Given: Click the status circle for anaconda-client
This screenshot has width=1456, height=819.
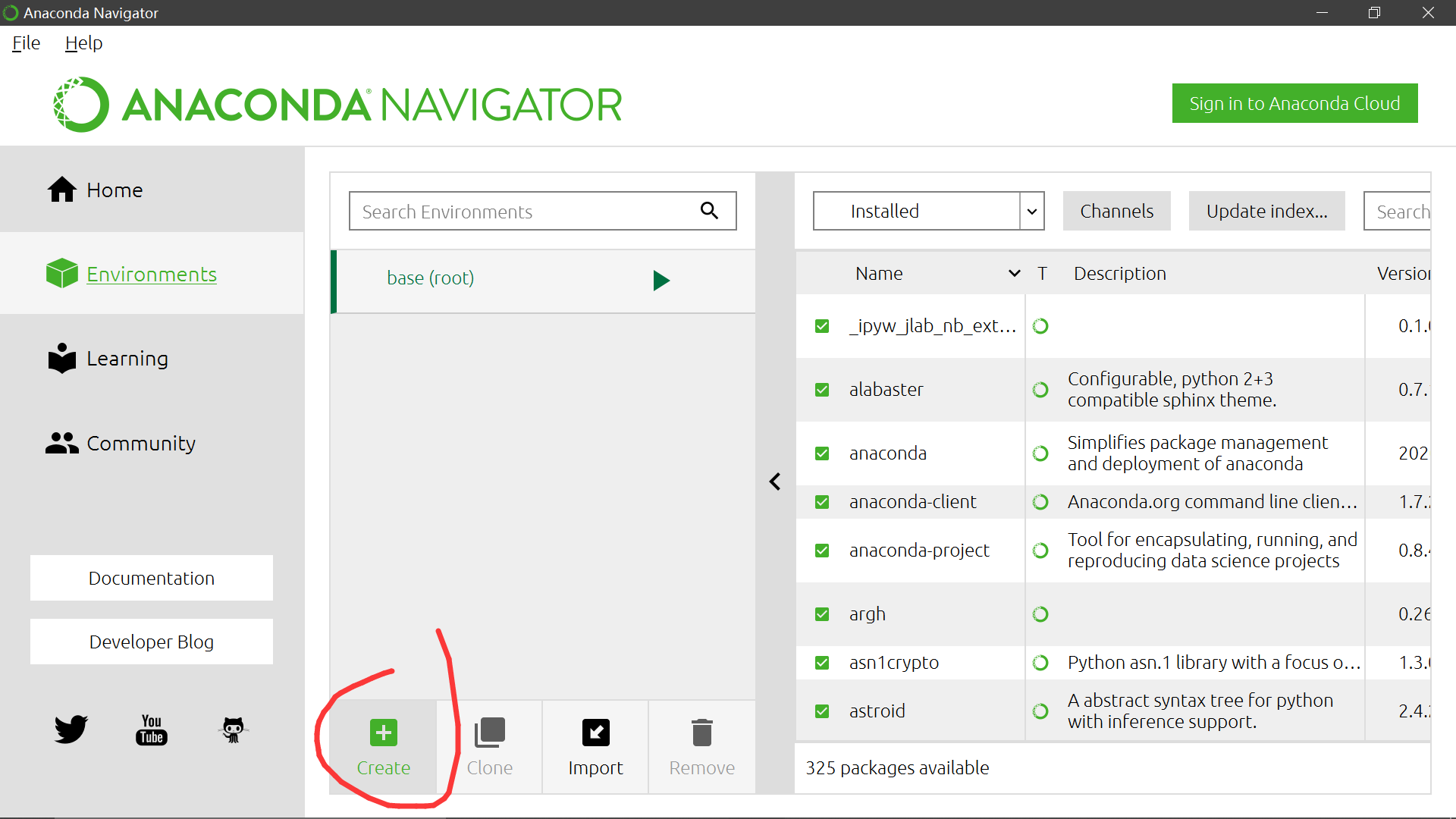Looking at the screenshot, I should coord(1041,502).
